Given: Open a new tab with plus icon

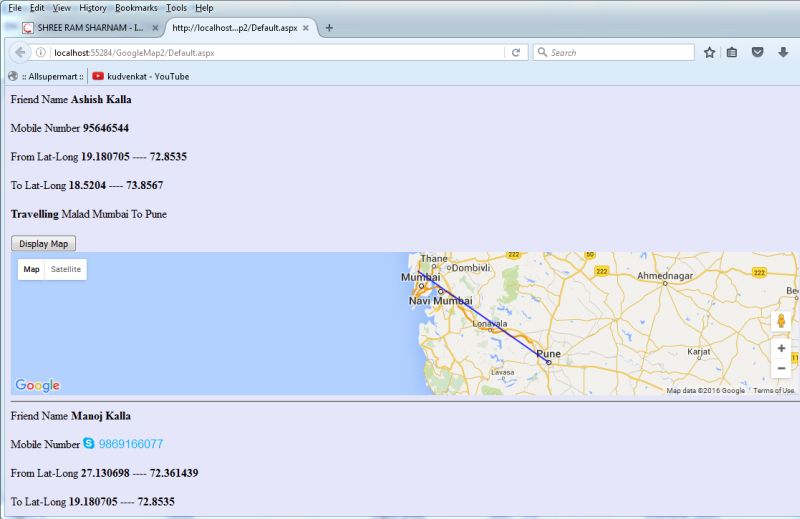Looking at the screenshot, I should click(x=329, y=28).
